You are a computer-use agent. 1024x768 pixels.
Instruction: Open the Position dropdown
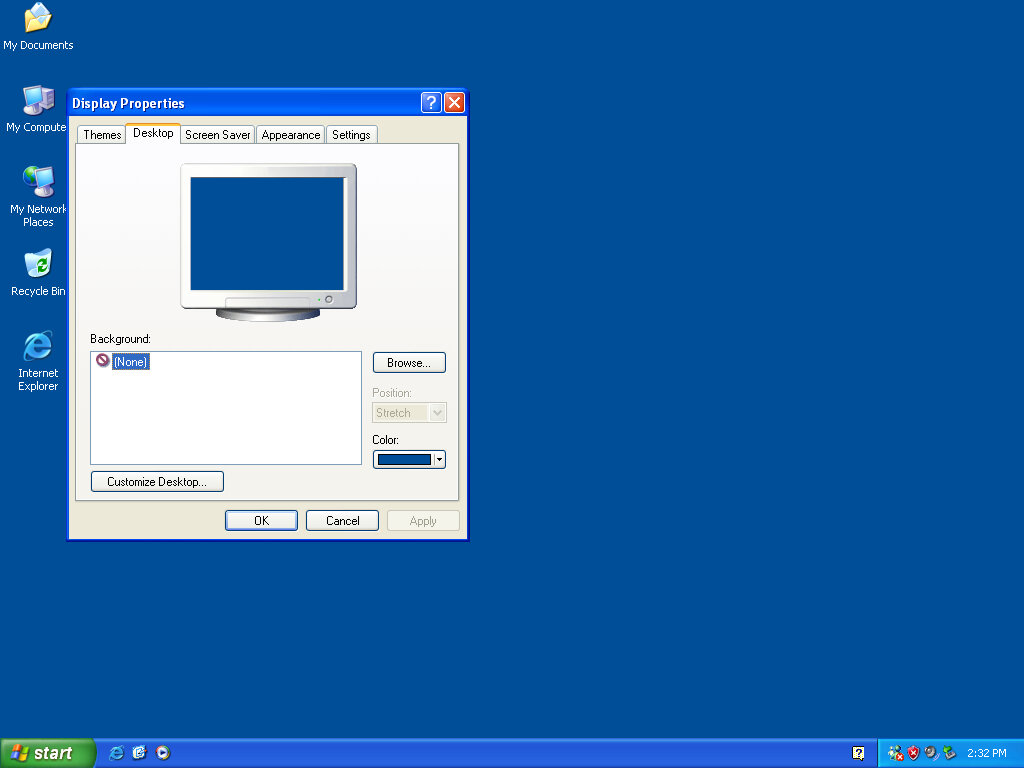coord(408,412)
